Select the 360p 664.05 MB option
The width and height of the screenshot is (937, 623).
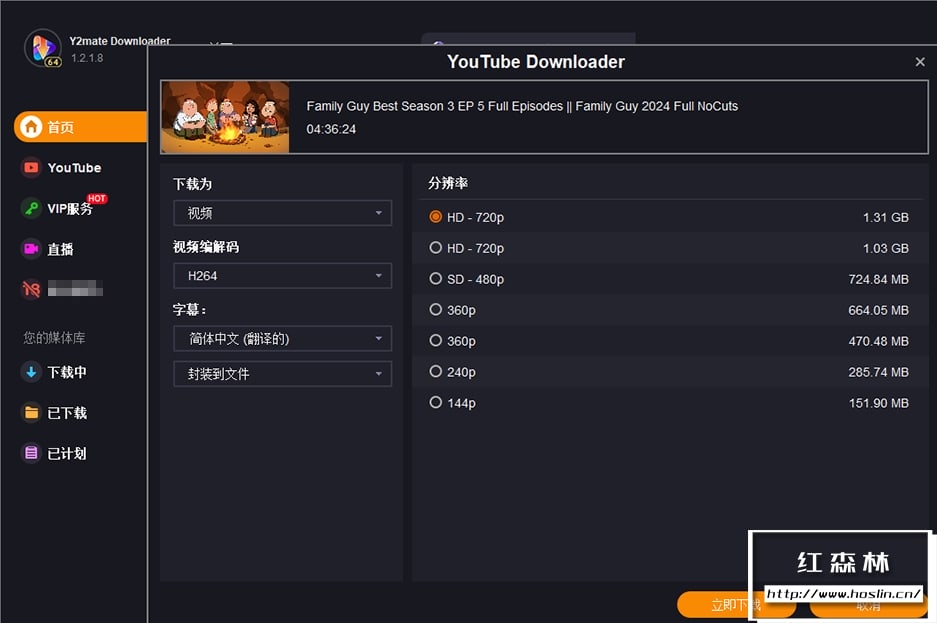click(436, 309)
